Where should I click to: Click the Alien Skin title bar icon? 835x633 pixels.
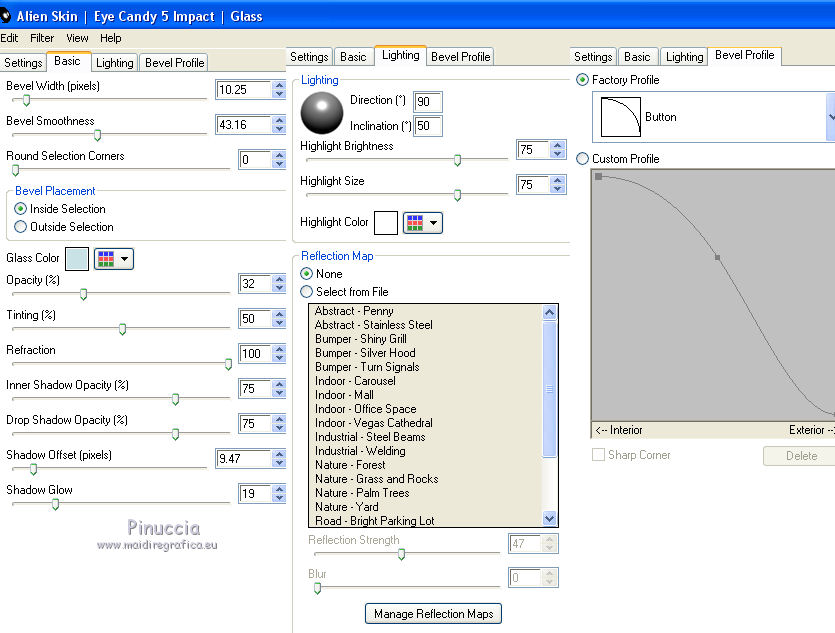point(7,15)
